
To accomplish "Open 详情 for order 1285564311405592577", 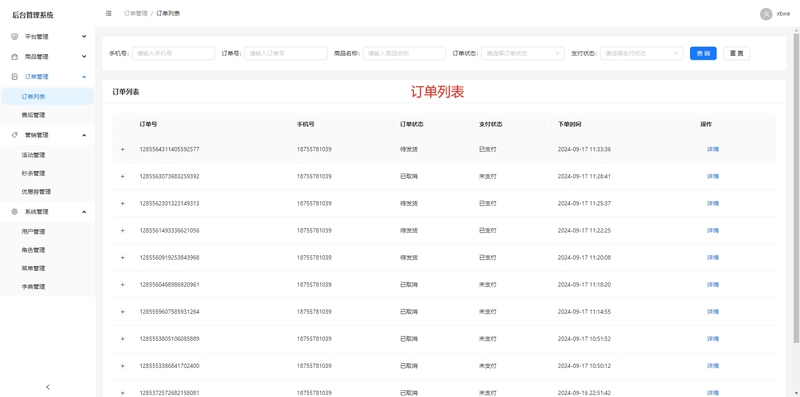I will tap(713, 150).
